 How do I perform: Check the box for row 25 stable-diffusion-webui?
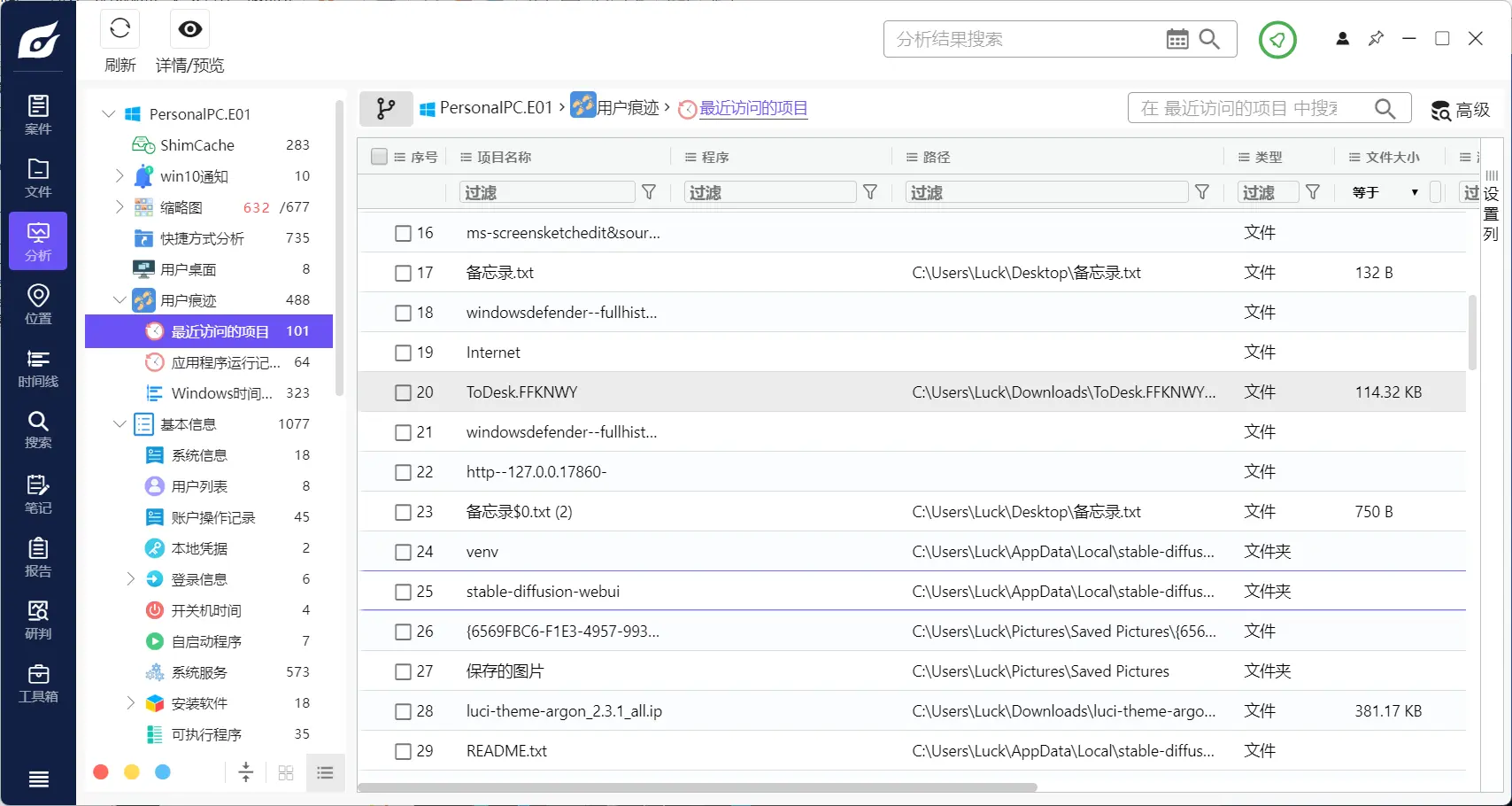(403, 592)
